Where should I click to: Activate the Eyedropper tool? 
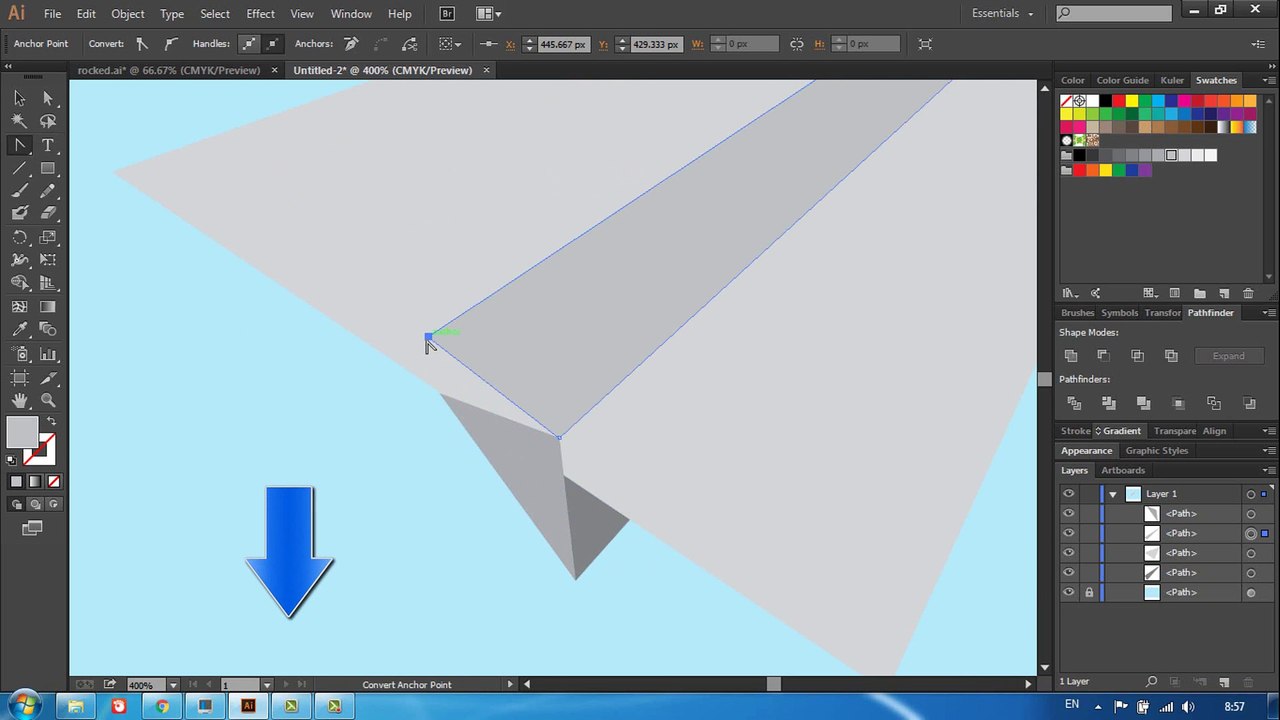[19, 330]
